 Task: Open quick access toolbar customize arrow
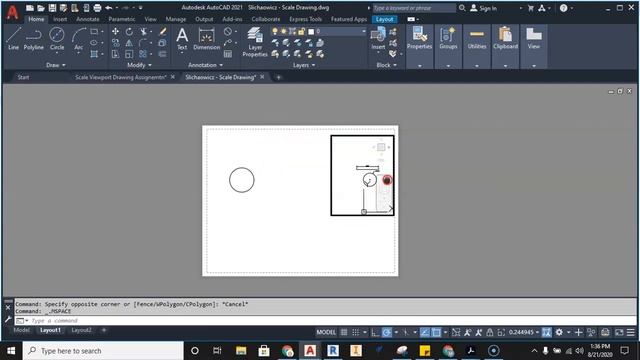coord(140,8)
